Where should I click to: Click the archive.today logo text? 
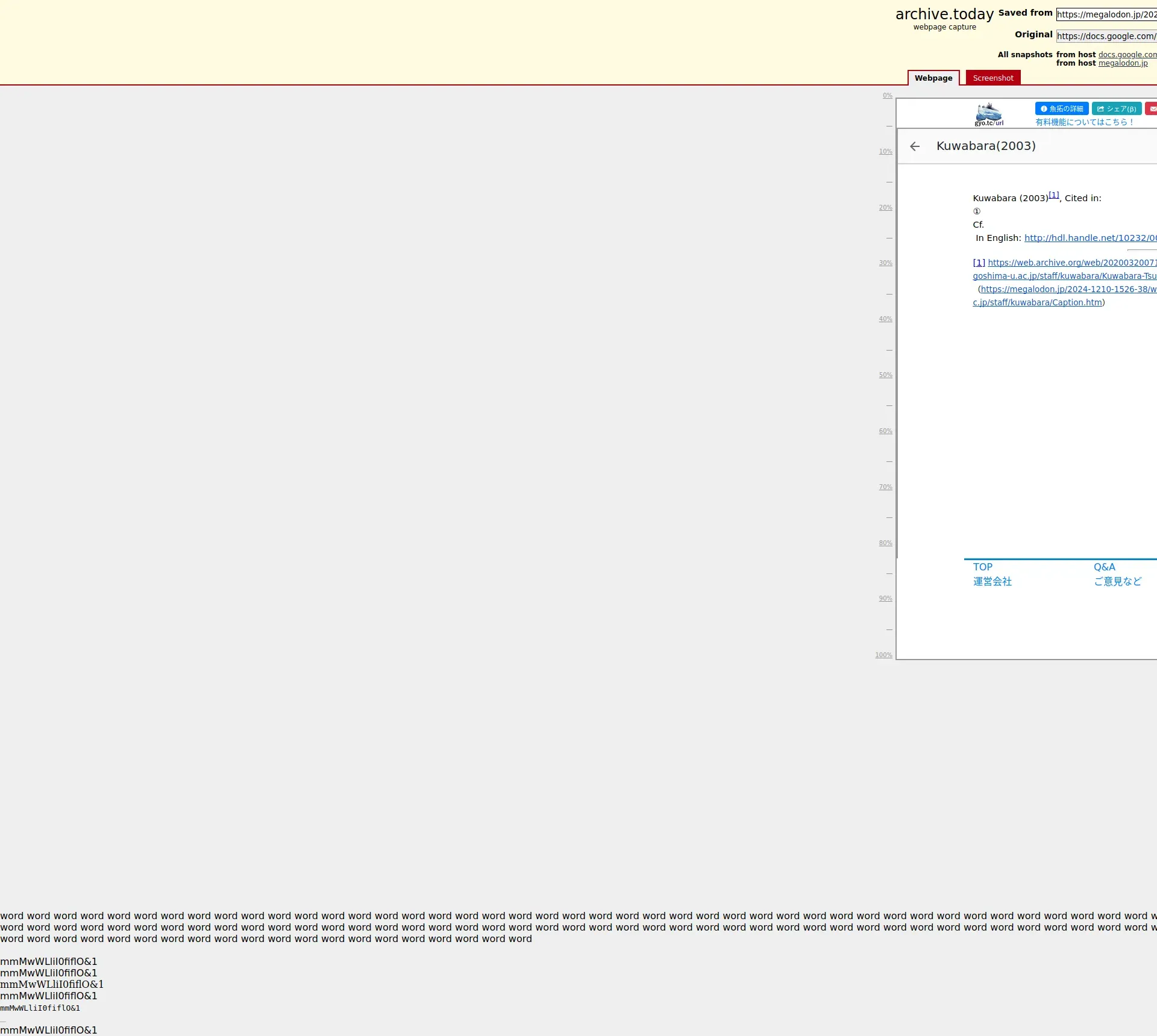(944, 14)
